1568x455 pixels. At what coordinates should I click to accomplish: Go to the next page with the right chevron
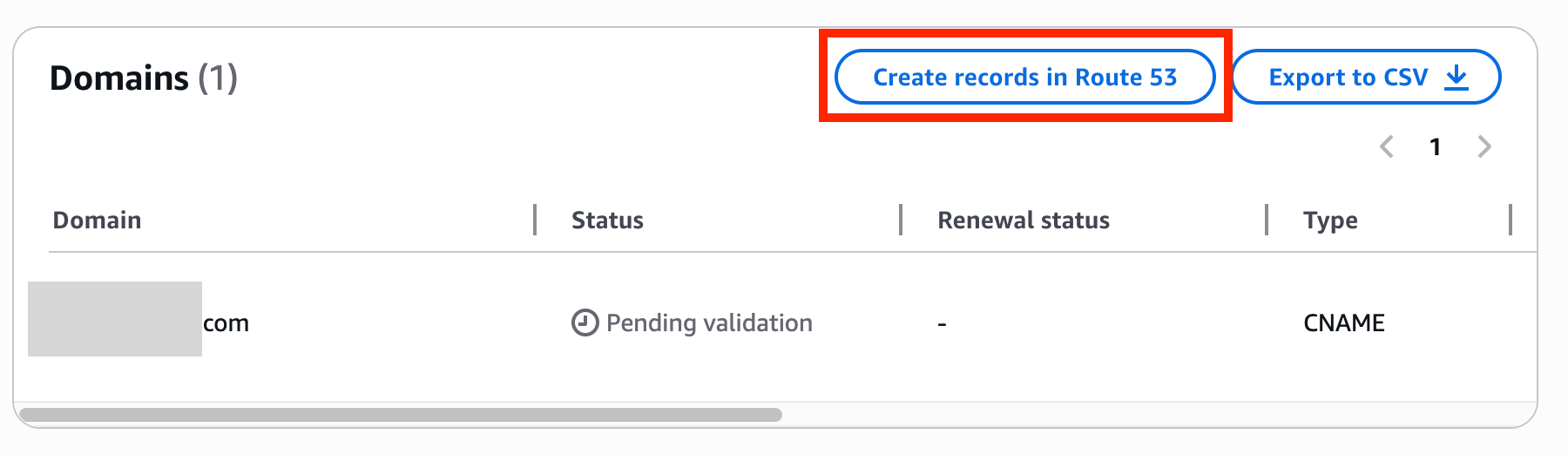tap(1484, 146)
